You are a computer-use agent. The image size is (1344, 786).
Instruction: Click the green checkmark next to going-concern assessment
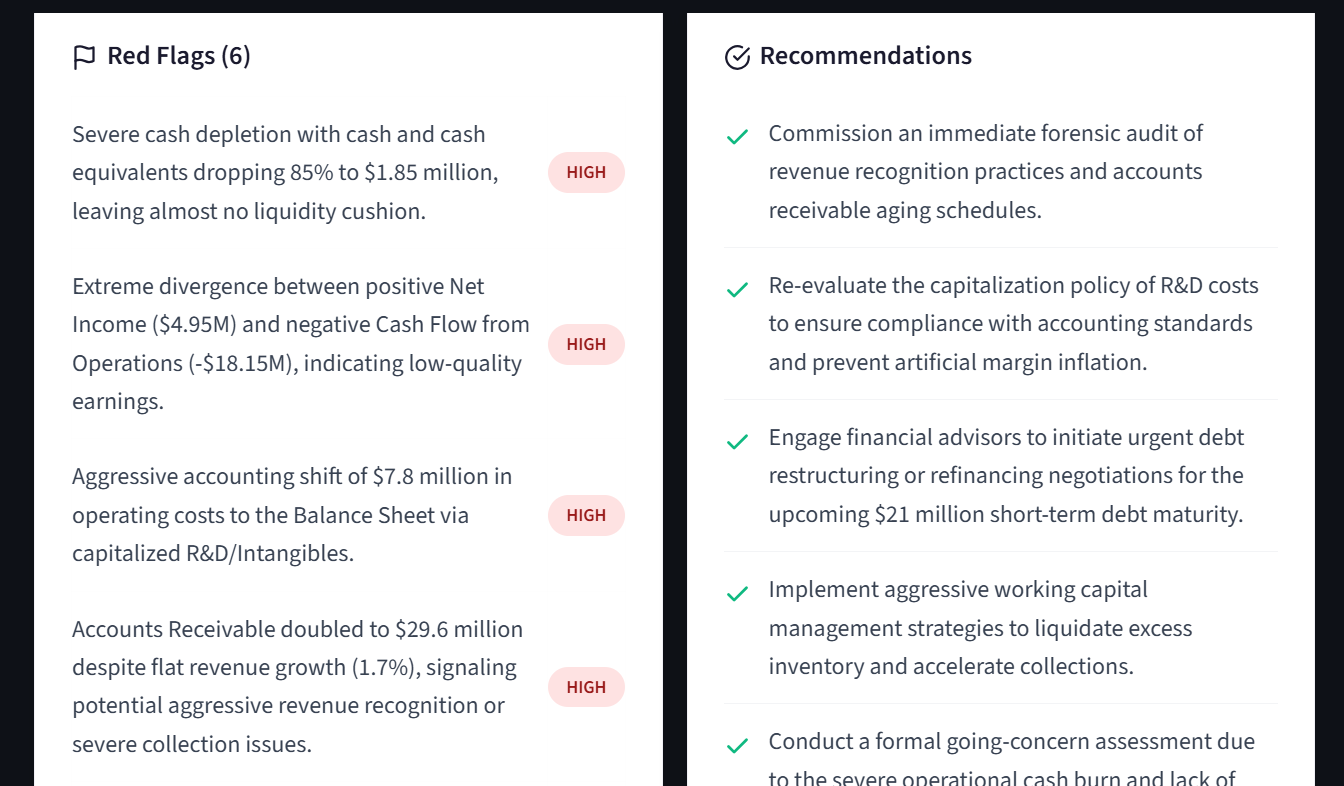pyautogui.click(x=737, y=746)
